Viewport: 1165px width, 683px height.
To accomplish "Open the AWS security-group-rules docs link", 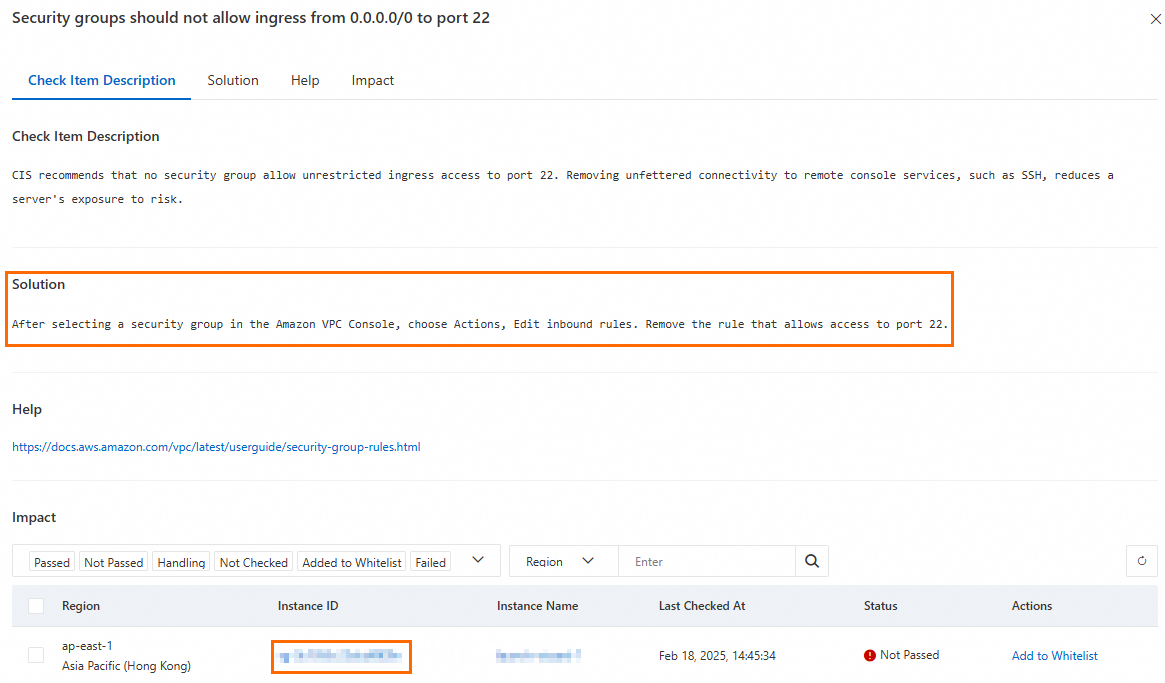I will click(x=216, y=447).
